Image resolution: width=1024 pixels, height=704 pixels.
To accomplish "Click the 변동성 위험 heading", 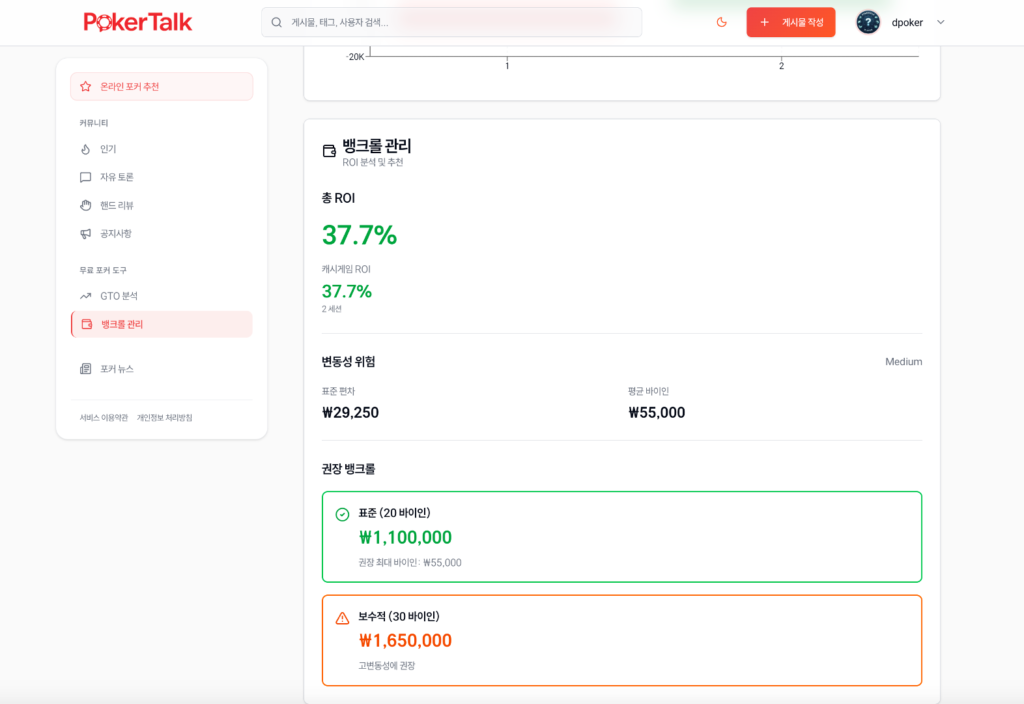I will [348, 361].
